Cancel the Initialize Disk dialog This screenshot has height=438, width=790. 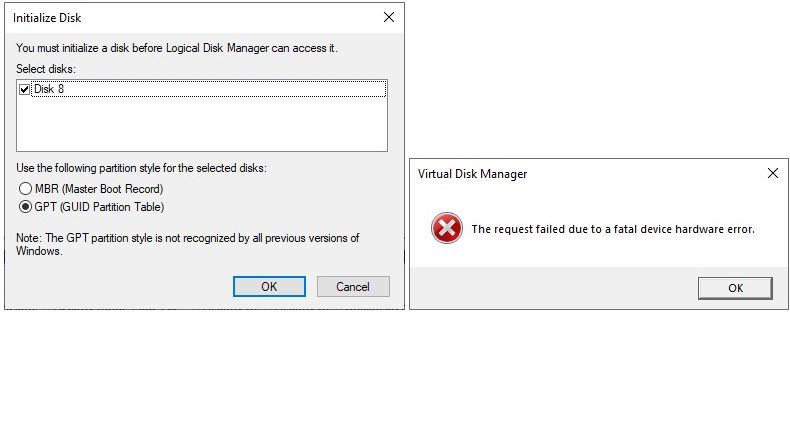(353, 286)
